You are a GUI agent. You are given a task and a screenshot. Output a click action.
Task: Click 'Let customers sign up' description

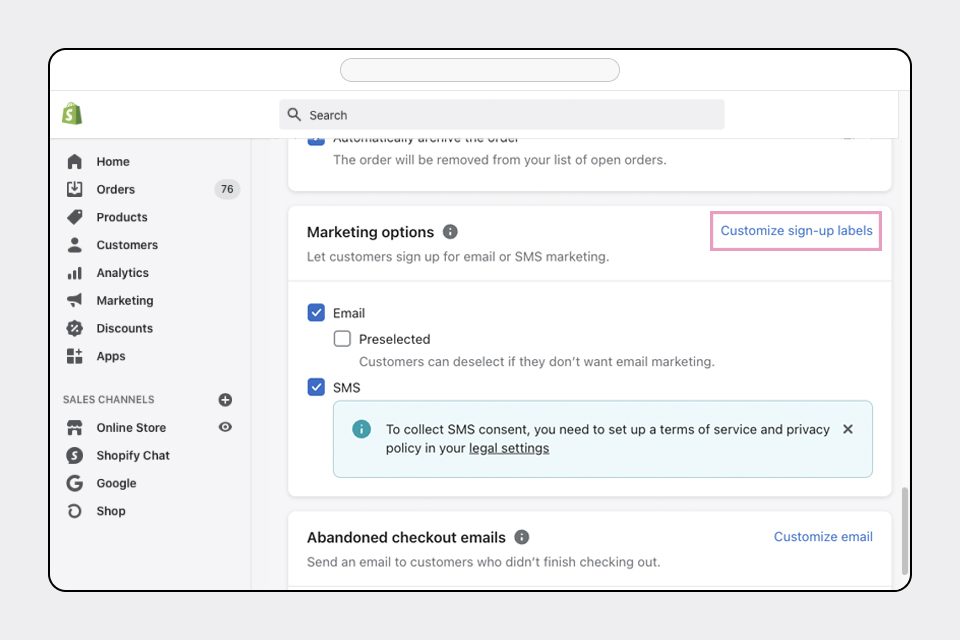458,257
